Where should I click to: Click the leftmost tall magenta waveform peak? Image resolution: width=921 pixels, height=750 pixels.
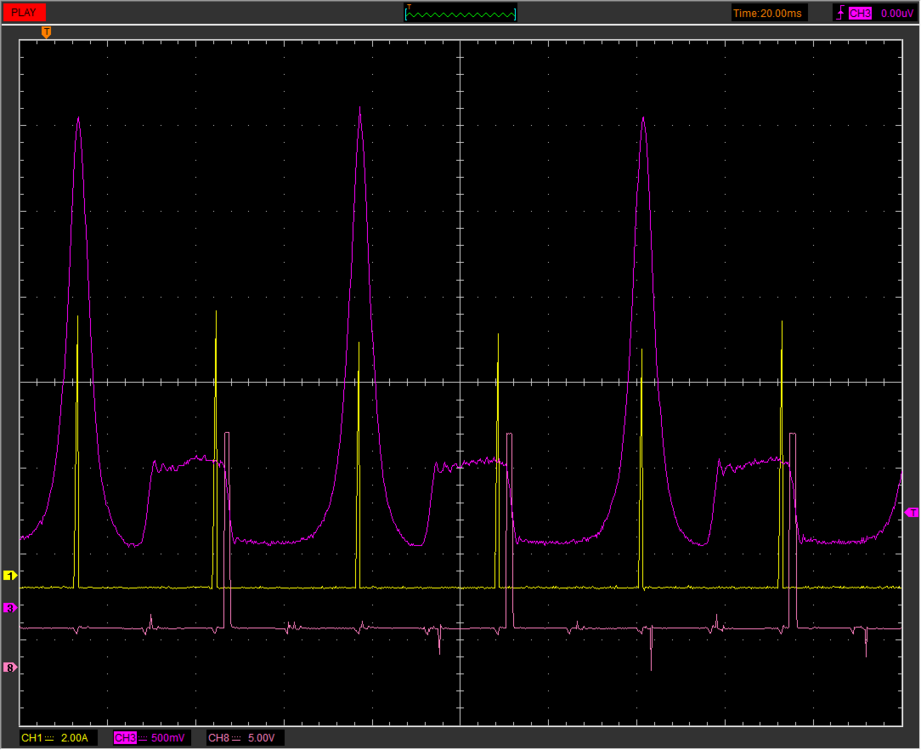pos(78,120)
